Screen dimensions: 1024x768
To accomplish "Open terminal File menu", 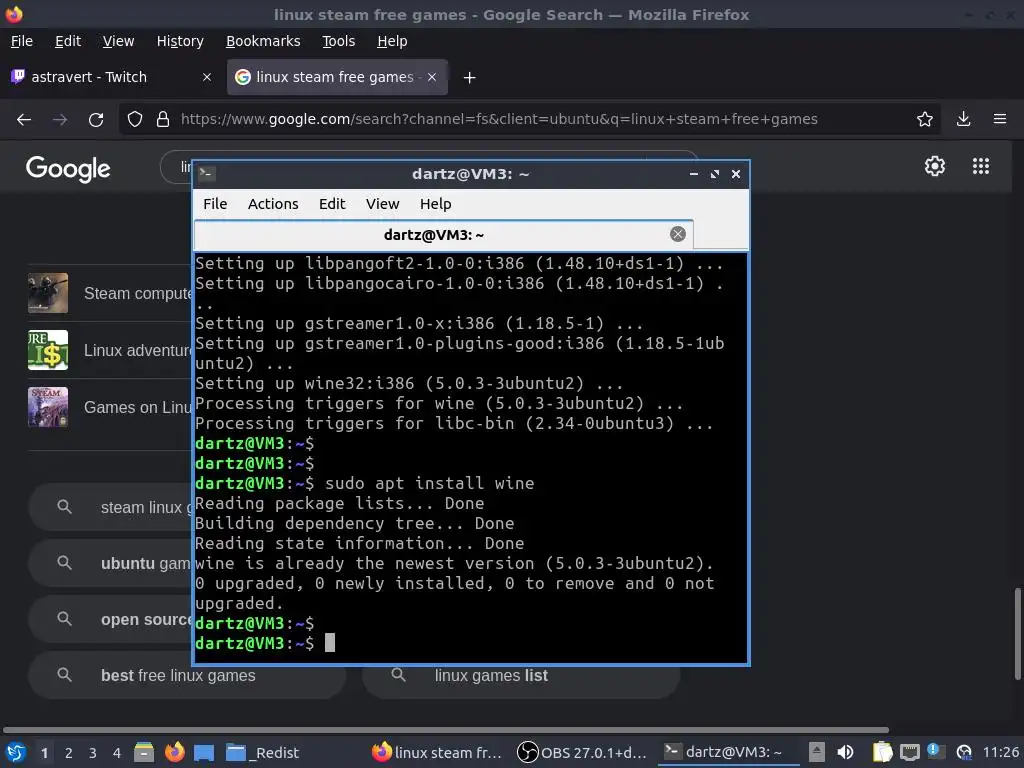I will point(215,204).
